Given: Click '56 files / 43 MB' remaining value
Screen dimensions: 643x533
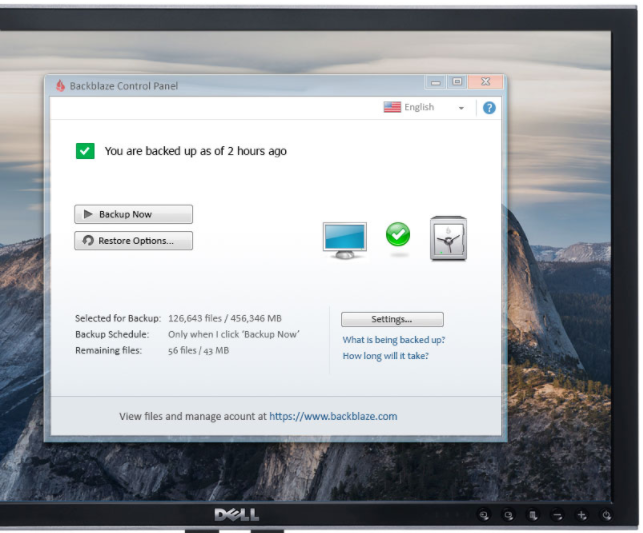Looking at the screenshot, I should pyautogui.click(x=198, y=351).
